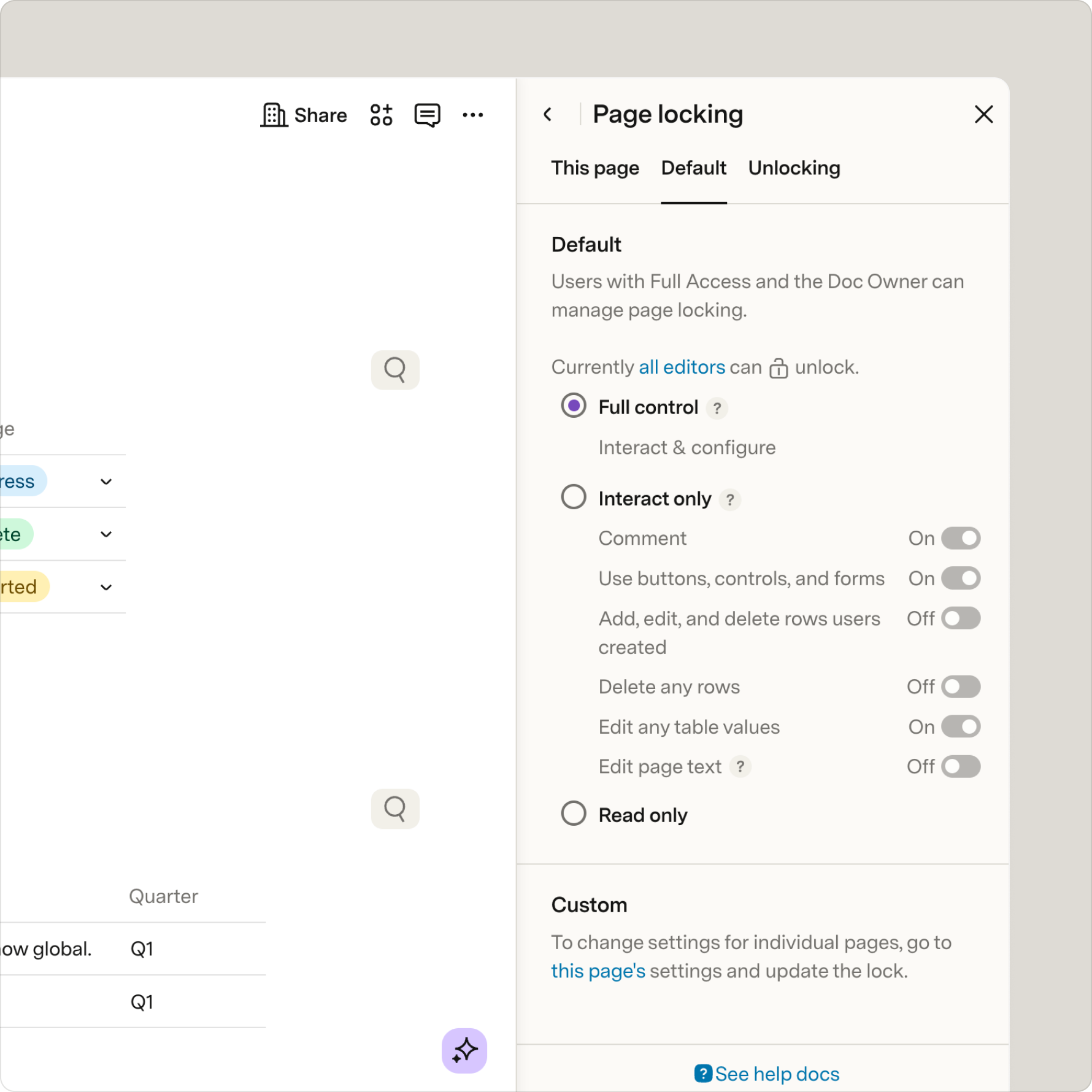Toggle Use buttons, controls, and forms switch
The height and width of the screenshot is (1092, 1092).
[961, 578]
